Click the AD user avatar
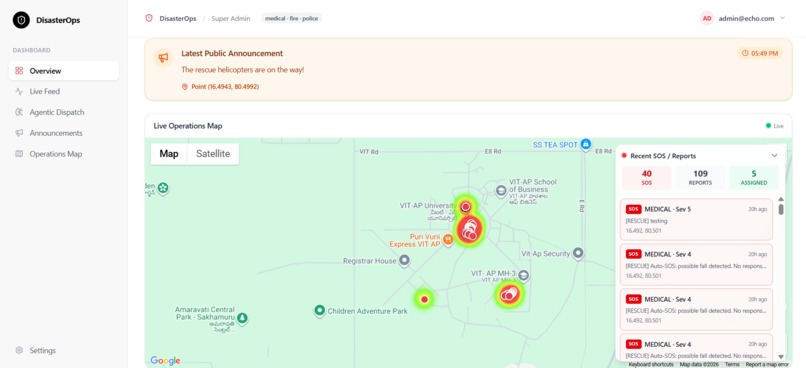This screenshot has width=806, height=368. tap(707, 19)
